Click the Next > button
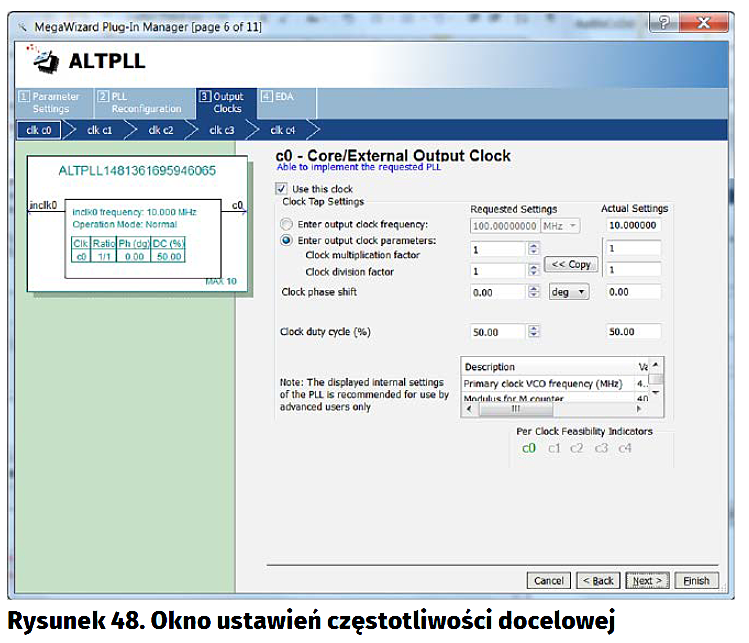Screen dimensions: 749x643 [x=647, y=580]
